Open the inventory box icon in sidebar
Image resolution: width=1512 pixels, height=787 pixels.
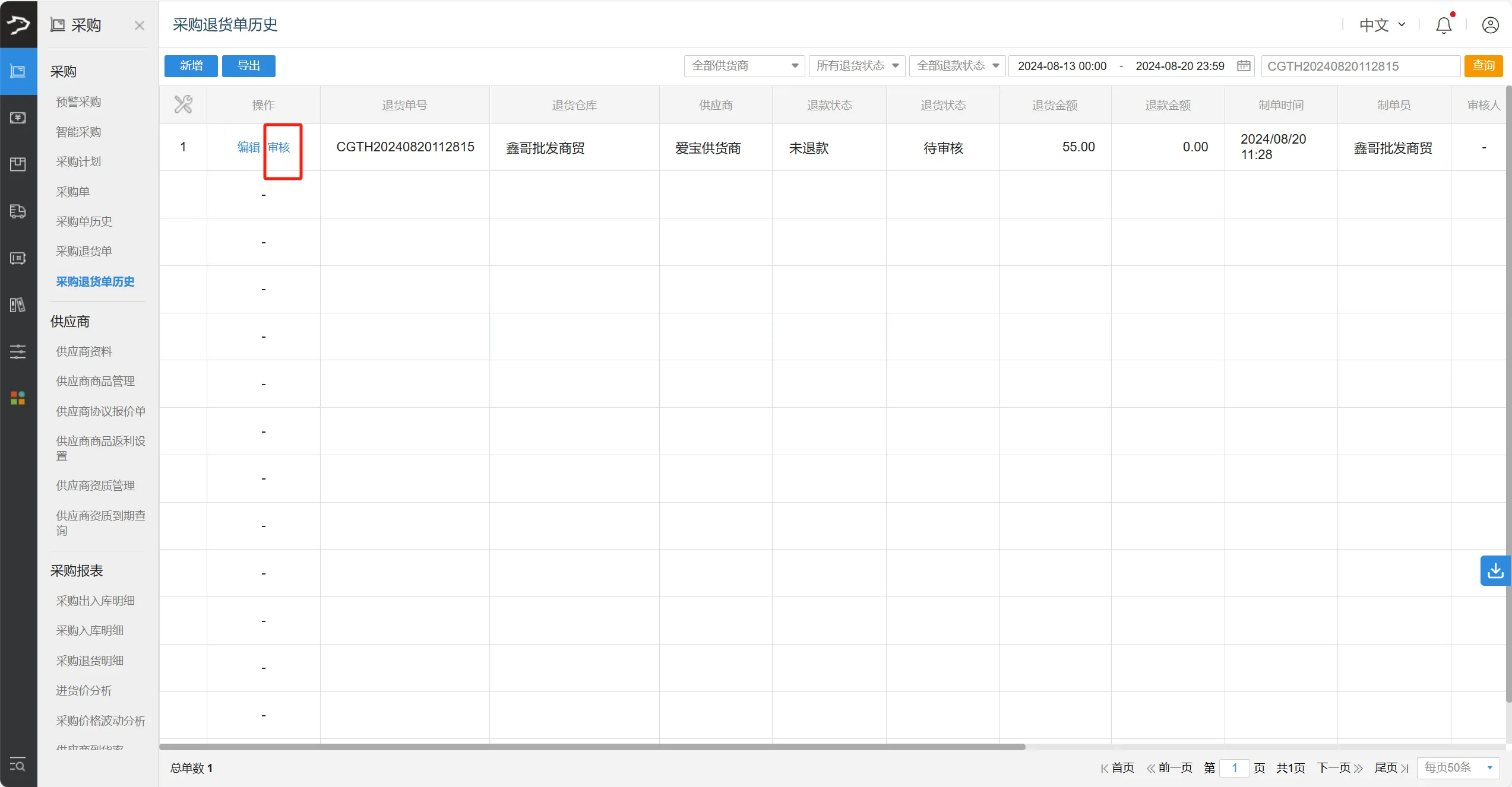pos(18,164)
